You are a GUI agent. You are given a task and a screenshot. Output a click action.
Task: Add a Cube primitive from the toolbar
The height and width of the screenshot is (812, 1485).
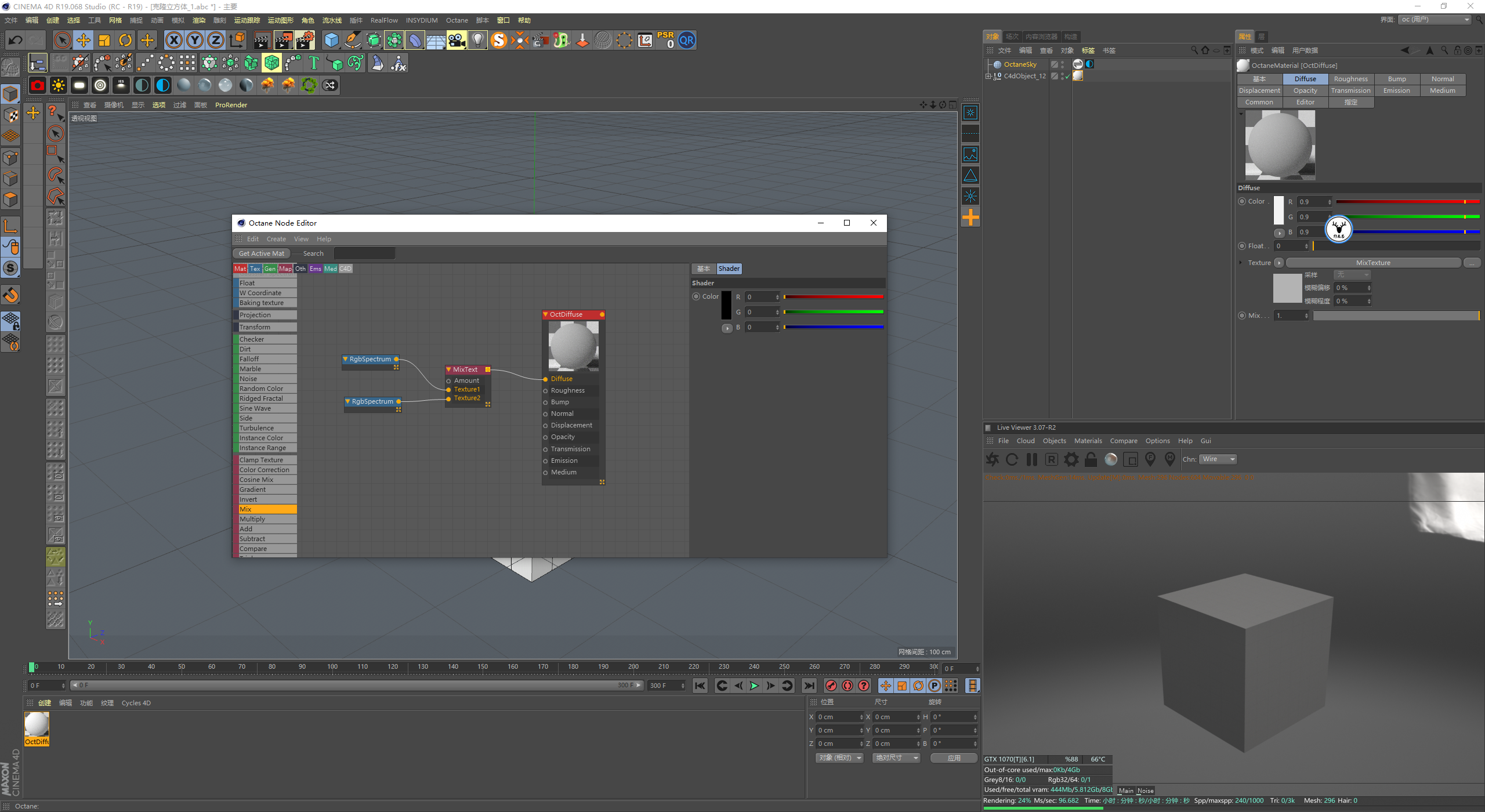(x=331, y=41)
